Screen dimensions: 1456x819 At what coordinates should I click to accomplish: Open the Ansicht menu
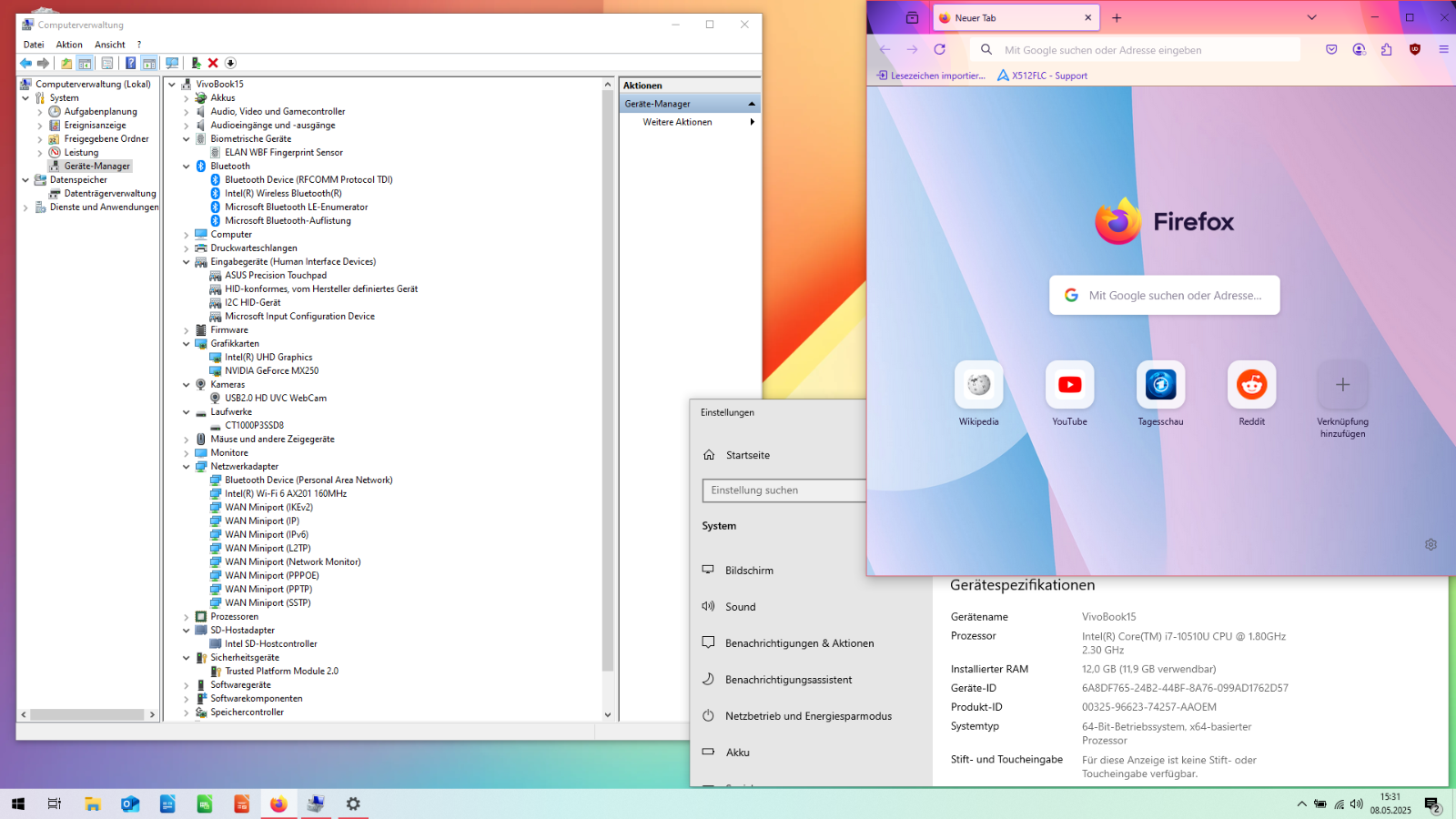coord(110,44)
